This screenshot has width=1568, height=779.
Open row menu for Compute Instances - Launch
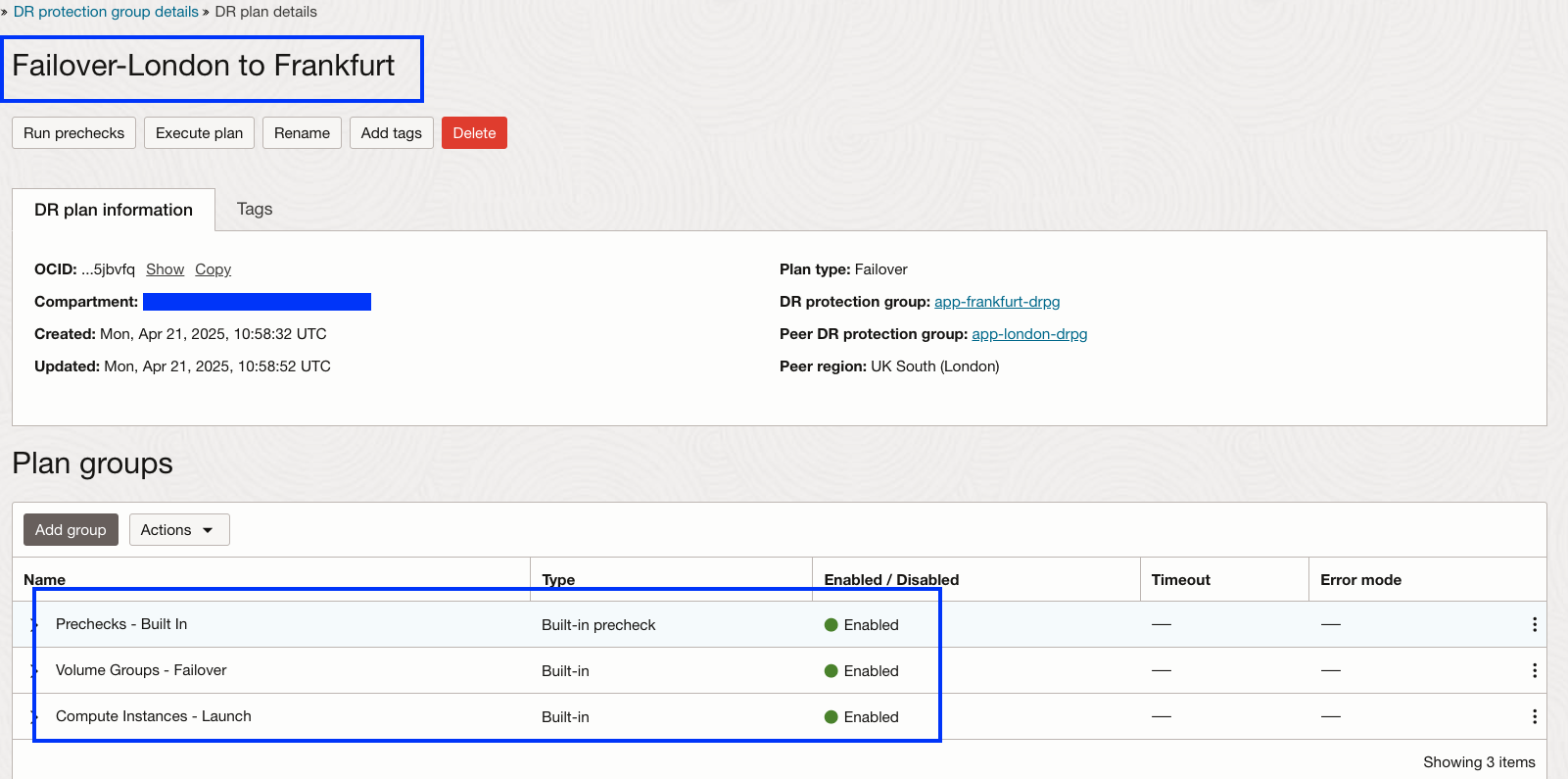(1534, 716)
